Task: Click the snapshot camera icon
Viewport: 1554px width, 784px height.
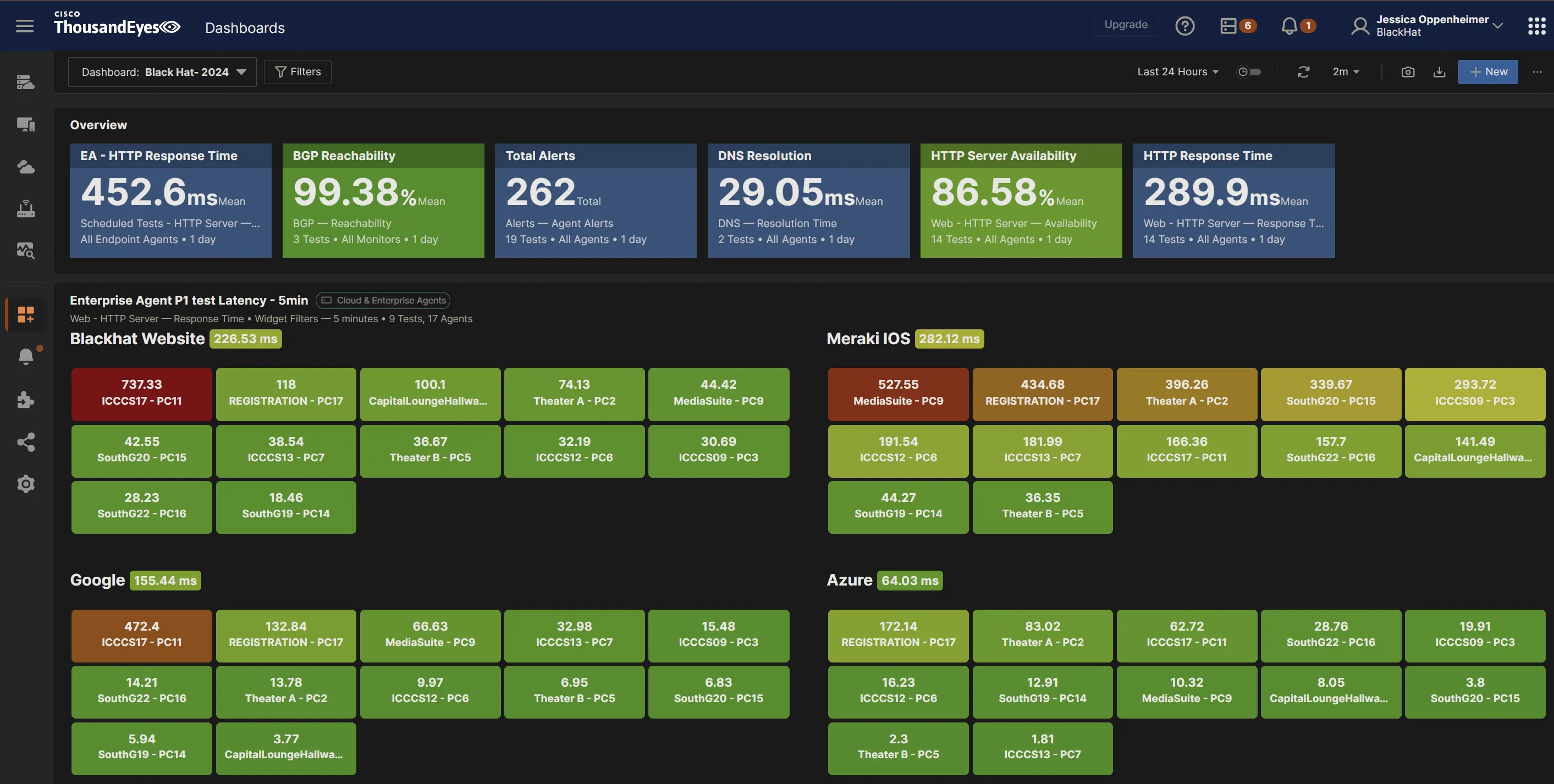Action: pos(1407,72)
